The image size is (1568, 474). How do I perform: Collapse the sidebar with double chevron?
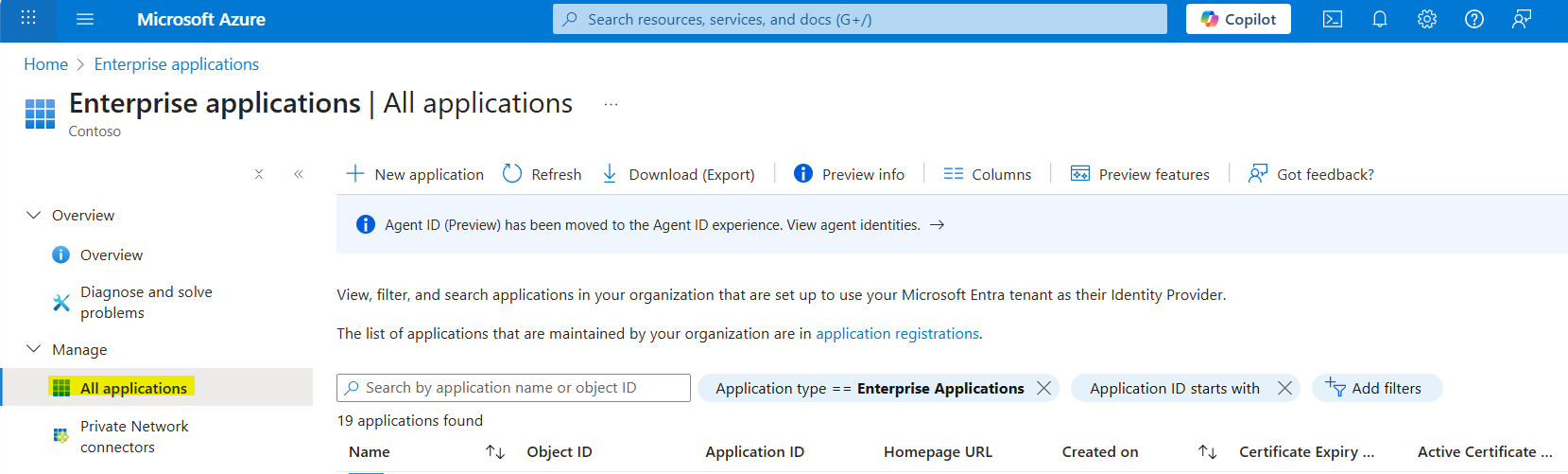pos(299,174)
